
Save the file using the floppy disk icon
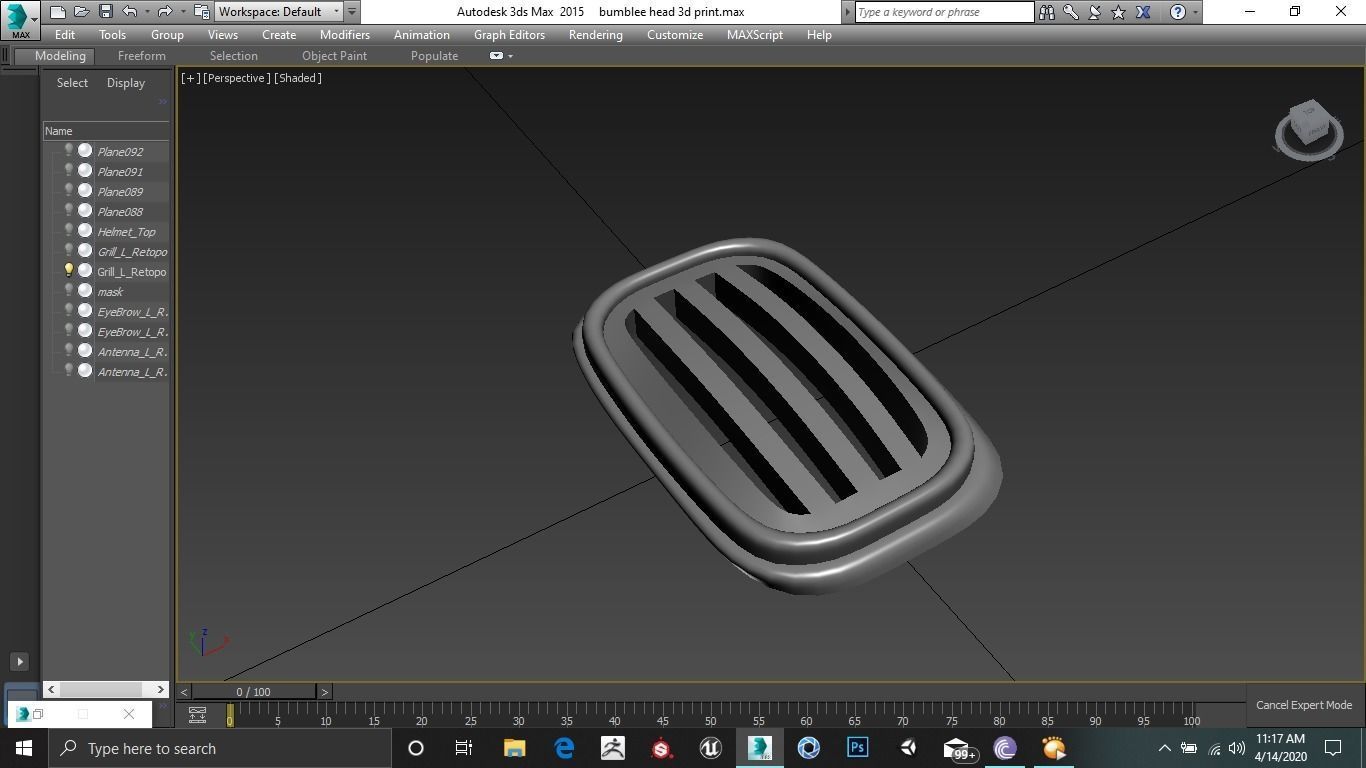tap(105, 12)
